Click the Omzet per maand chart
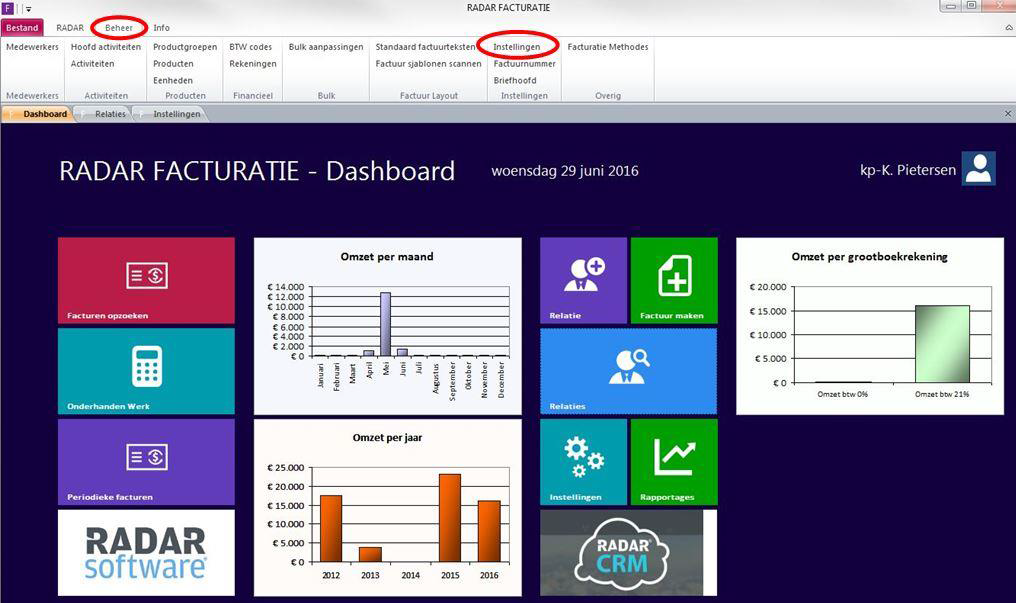 click(x=387, y=326)
